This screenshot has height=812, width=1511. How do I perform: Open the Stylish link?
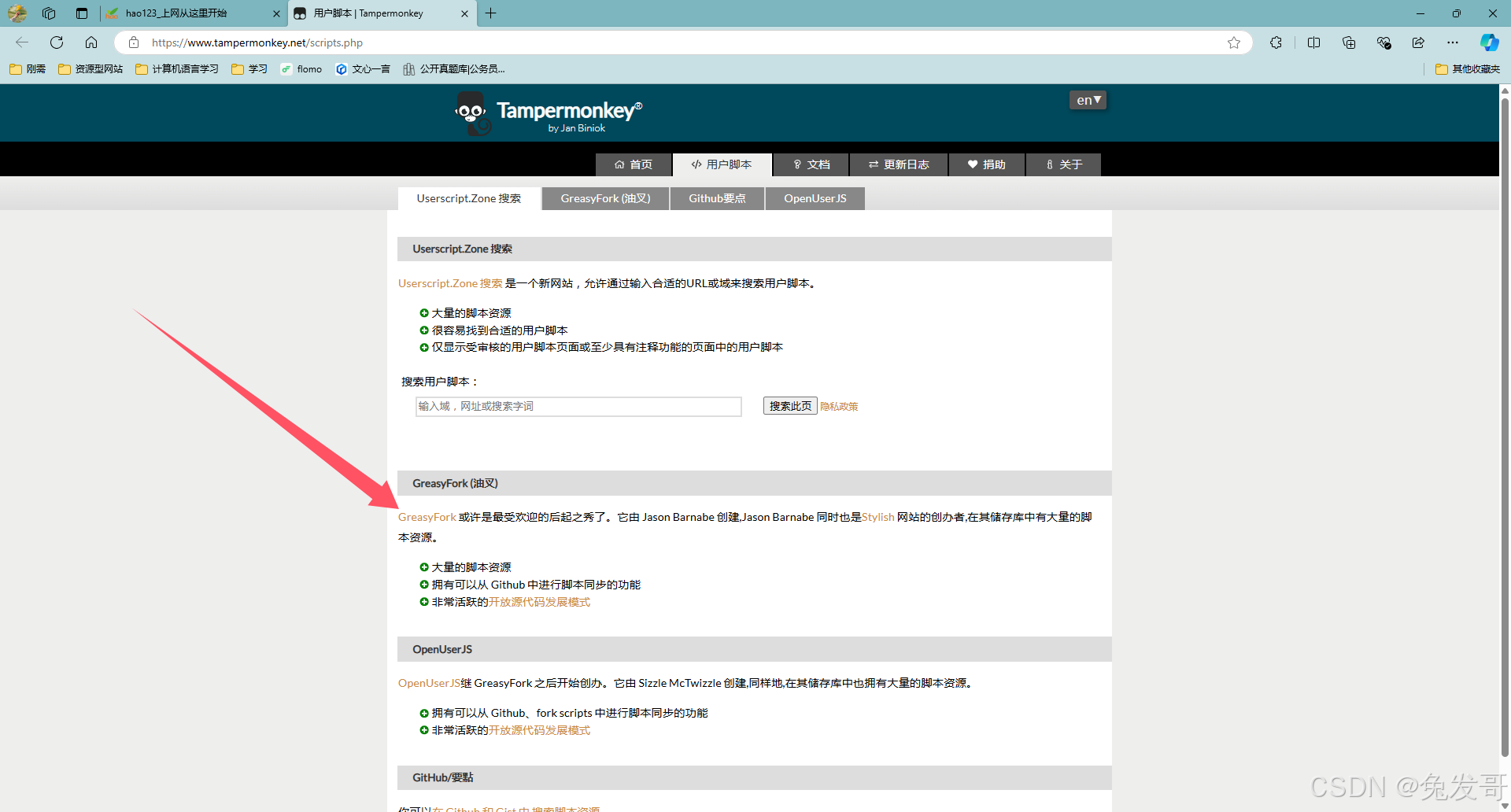click(x=878, y=517)
